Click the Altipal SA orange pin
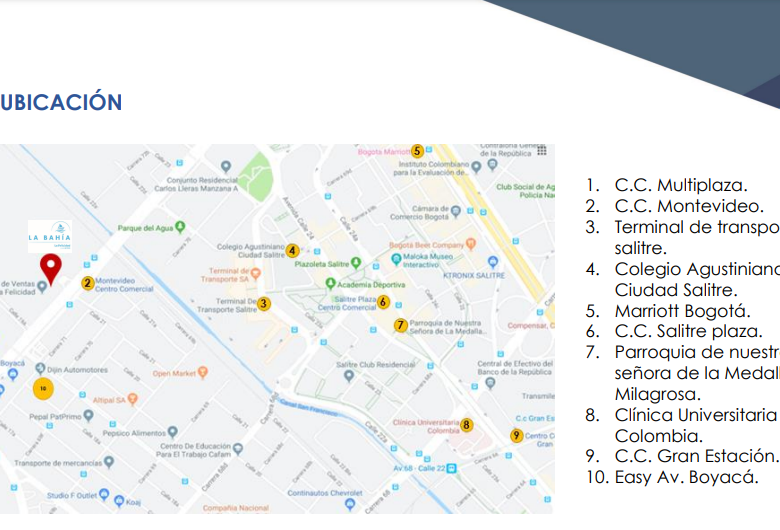 132,399
